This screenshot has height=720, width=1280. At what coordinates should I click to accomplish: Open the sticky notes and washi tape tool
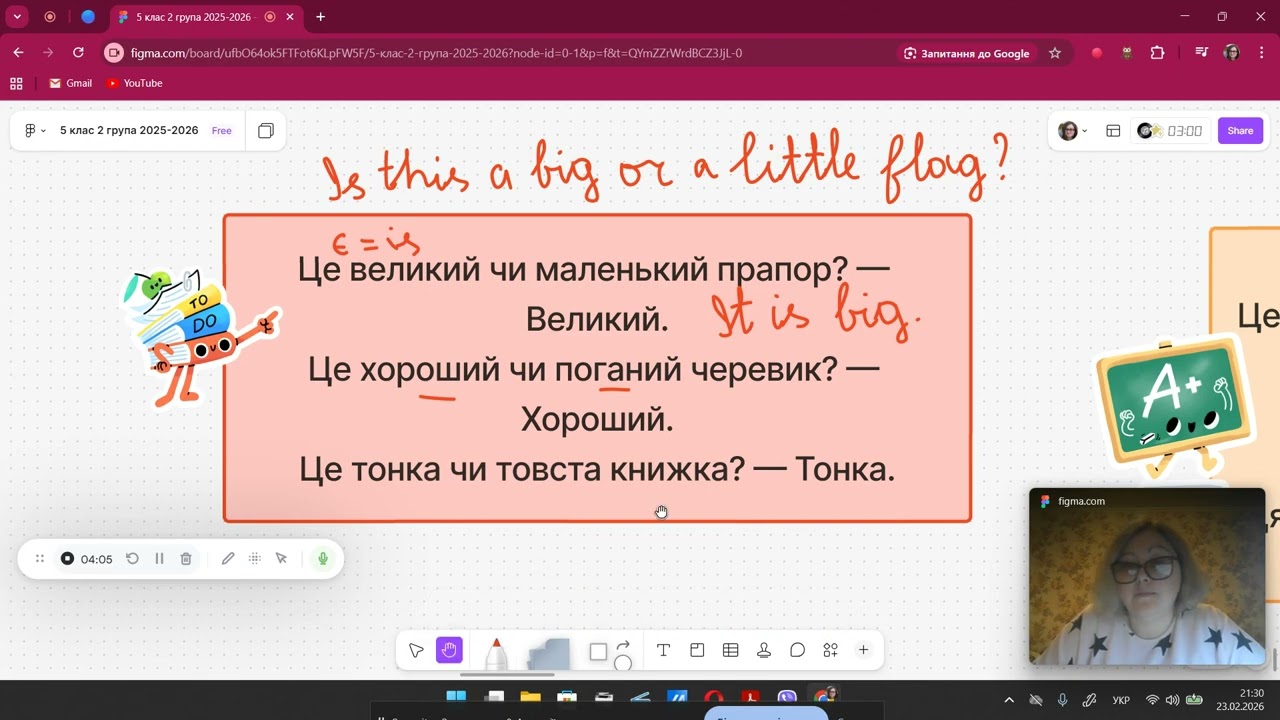(x=548, y=653)
